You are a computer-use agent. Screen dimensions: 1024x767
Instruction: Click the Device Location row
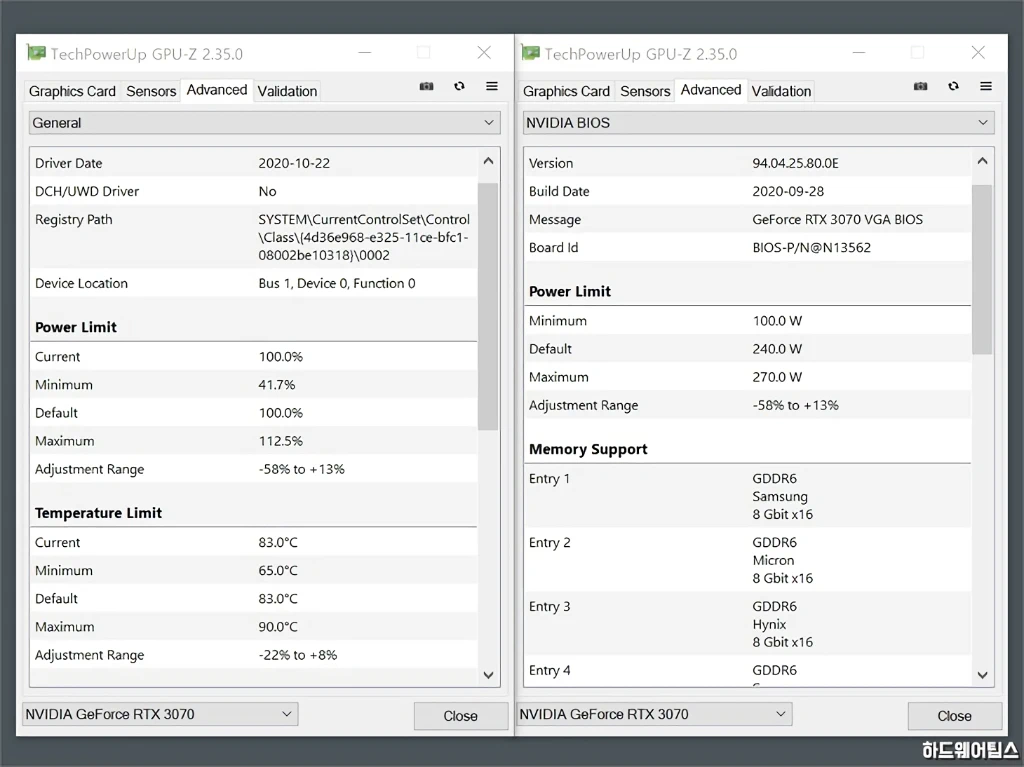point(255,284)
